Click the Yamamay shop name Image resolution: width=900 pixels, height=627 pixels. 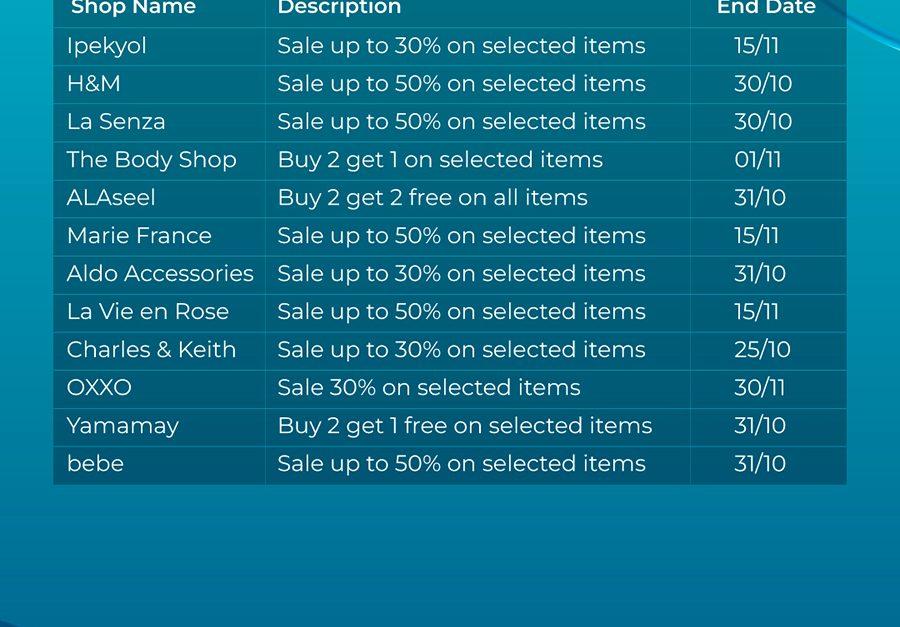click(123, 427)
